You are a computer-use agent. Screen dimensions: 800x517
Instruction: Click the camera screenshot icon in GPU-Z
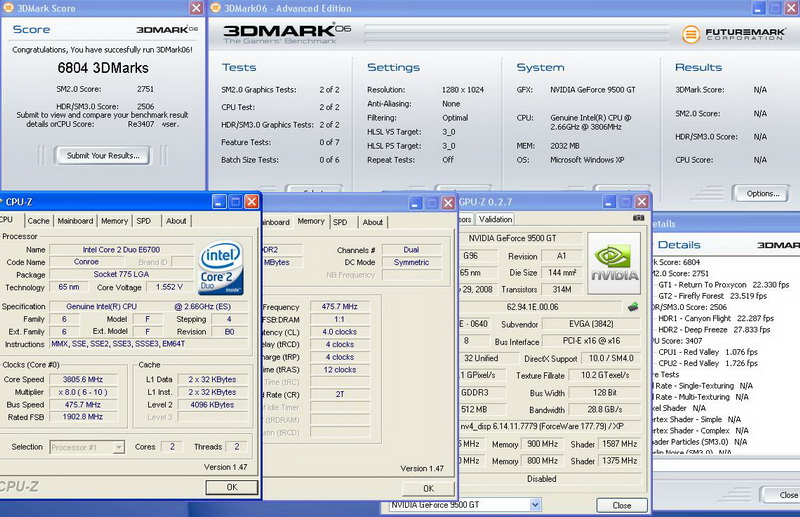638,218
